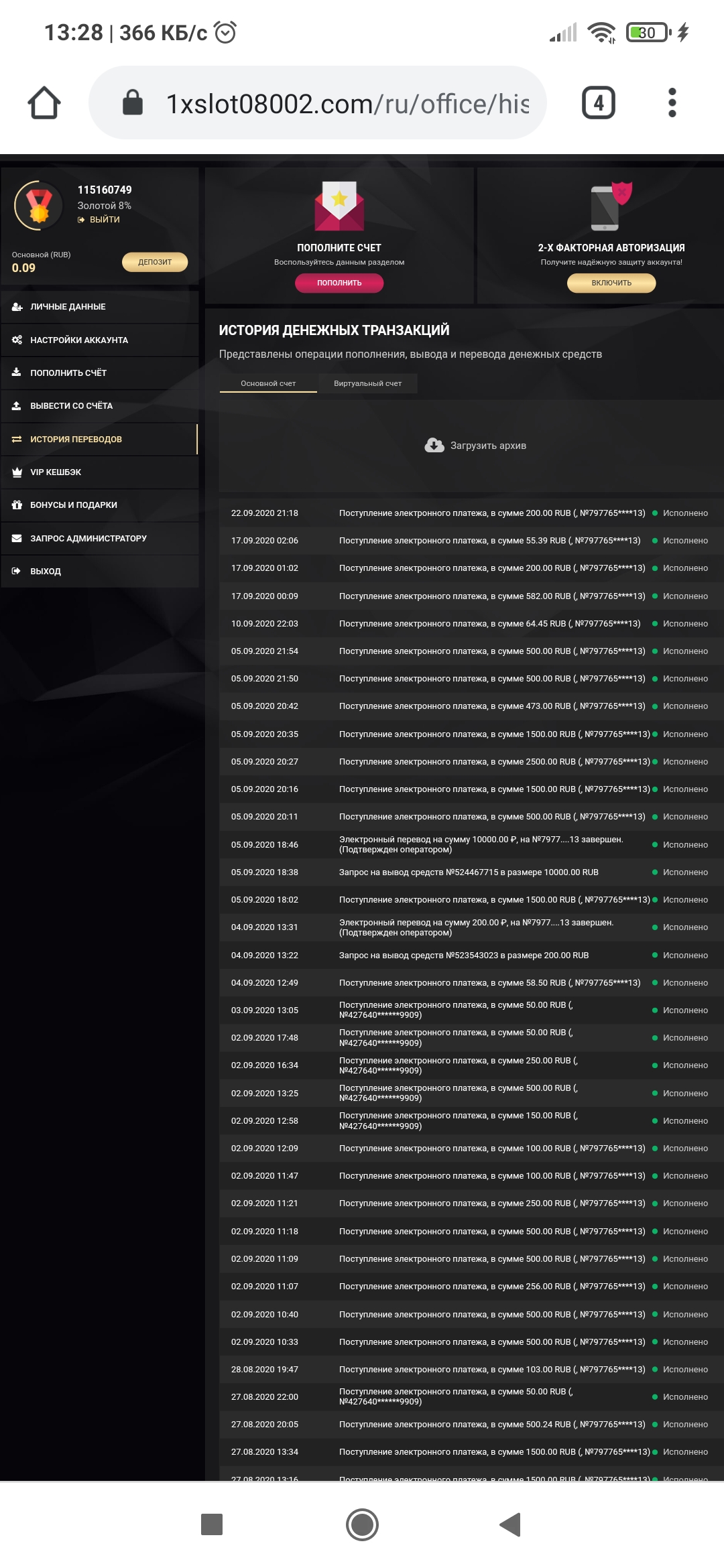Viewport: 724px width, 1568px height.
Task: Open VIP КЕШБЭК section
Action: [x=56, y=472]
